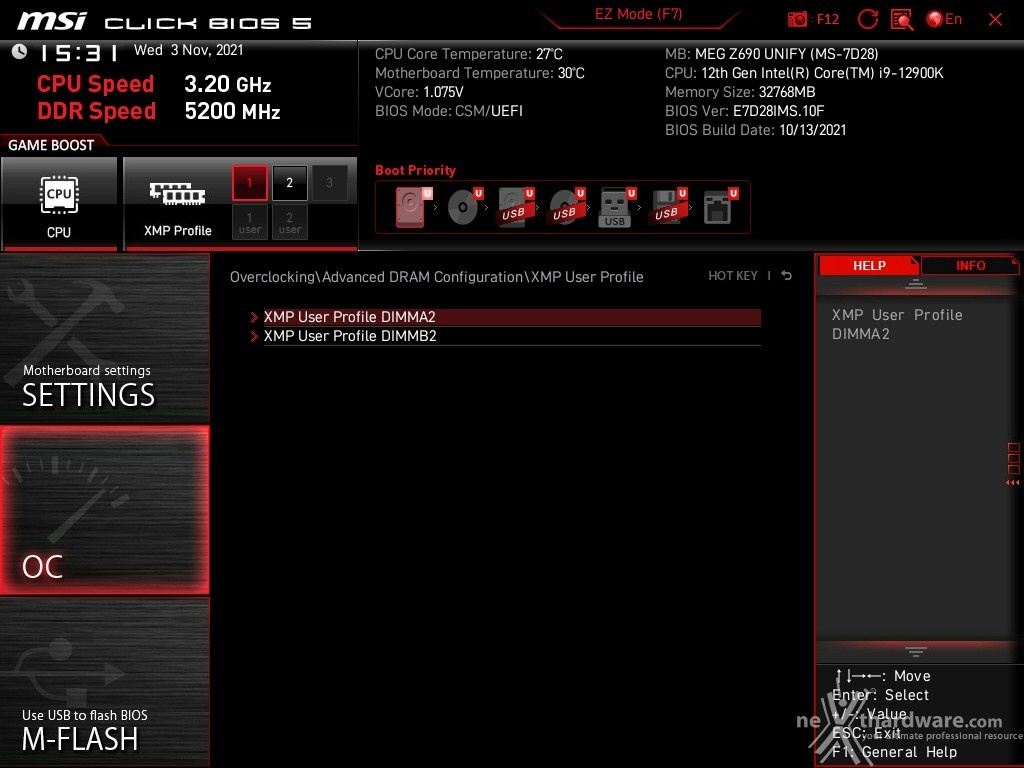Open the GAME BOOST section label
This screenshot has width=1024, height=768.
(x=51, y=145)
